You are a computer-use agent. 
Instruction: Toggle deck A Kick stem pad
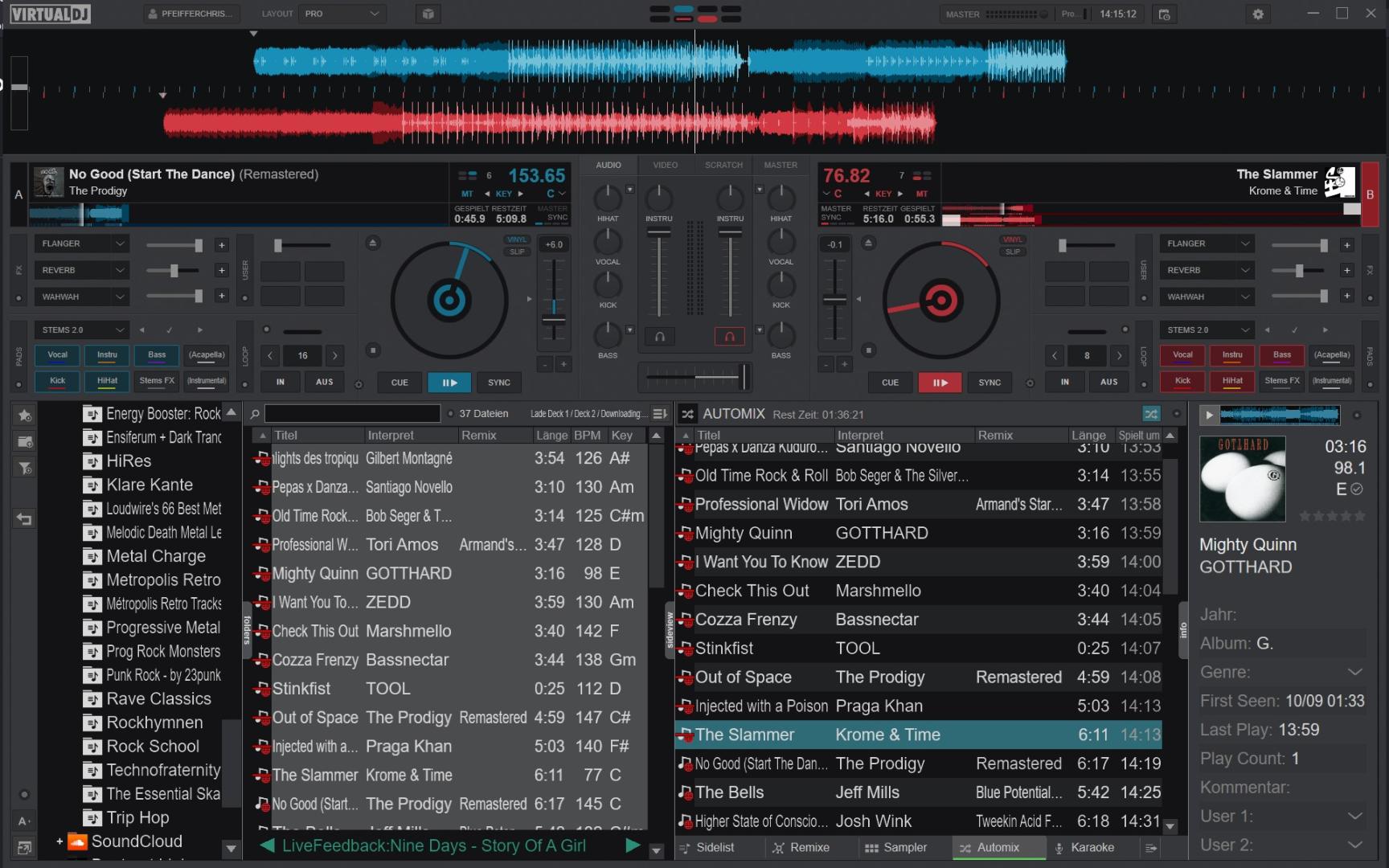point(57,381)
